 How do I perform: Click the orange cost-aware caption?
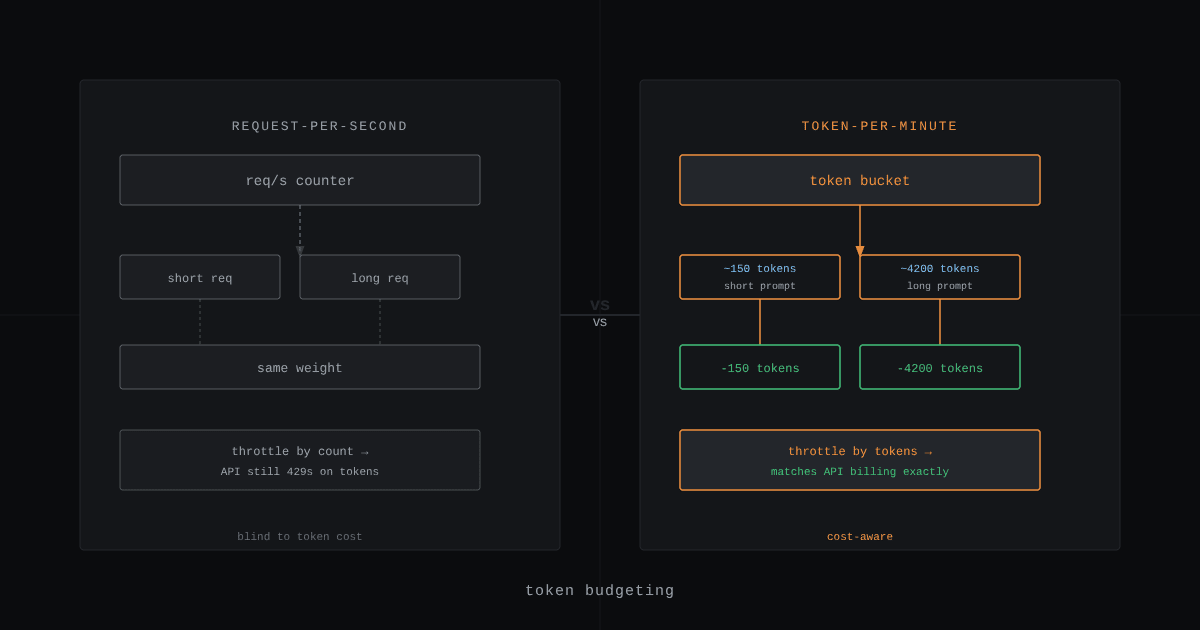click(860, 537)
